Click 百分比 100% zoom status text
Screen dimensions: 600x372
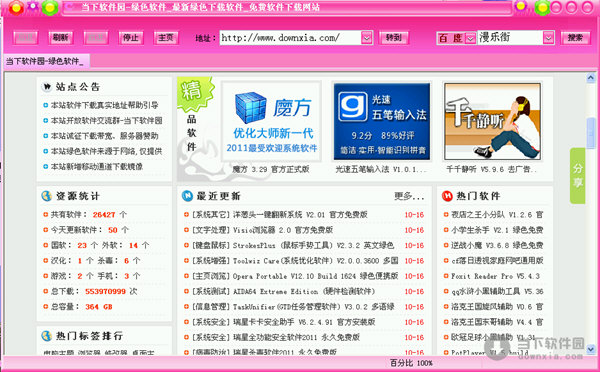411,363
